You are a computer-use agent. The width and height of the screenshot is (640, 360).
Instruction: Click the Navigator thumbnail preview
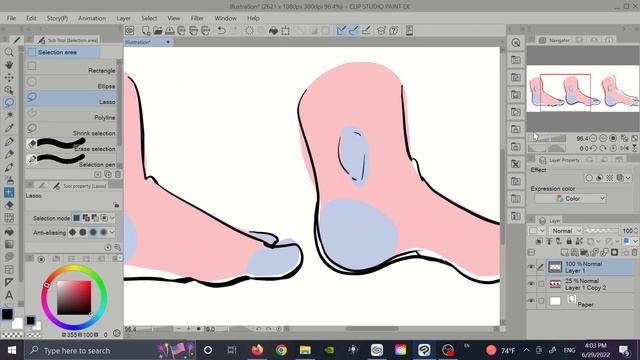(583, 89)
